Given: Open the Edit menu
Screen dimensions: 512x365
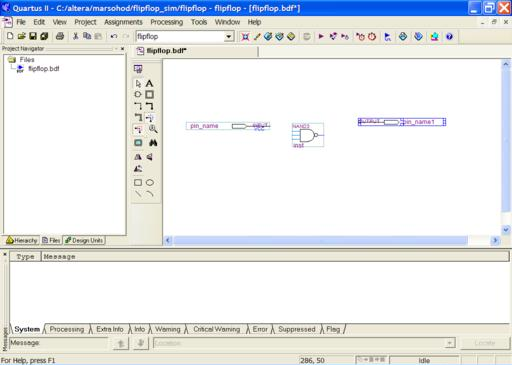Looking at the screenshot, I should point(39,22).
